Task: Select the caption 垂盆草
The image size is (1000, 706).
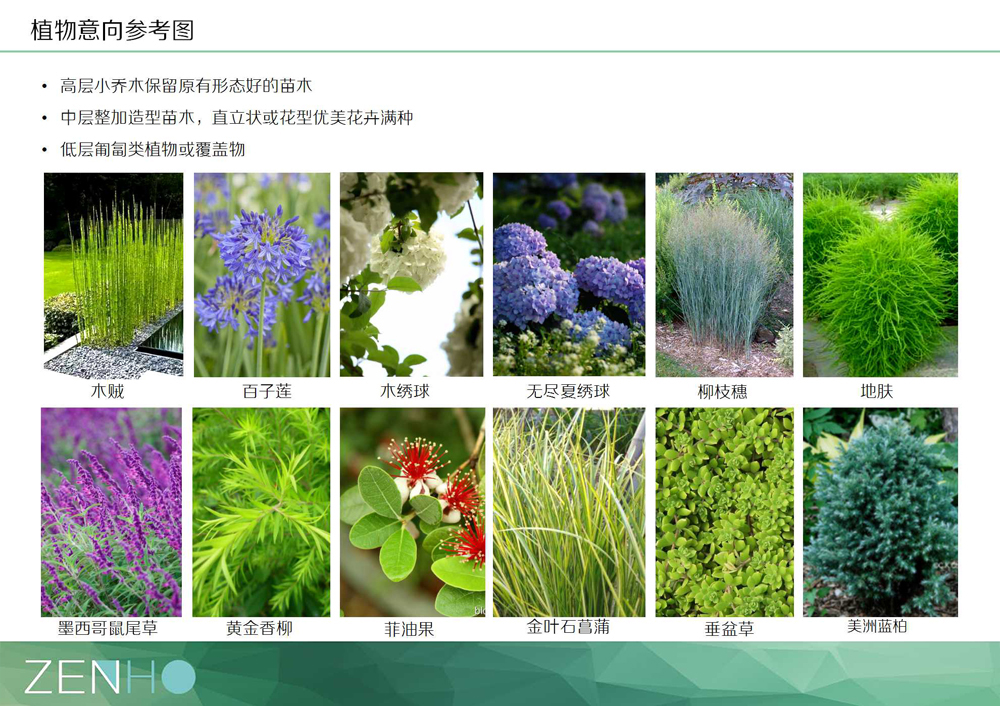Action: (x=730, y=629)
